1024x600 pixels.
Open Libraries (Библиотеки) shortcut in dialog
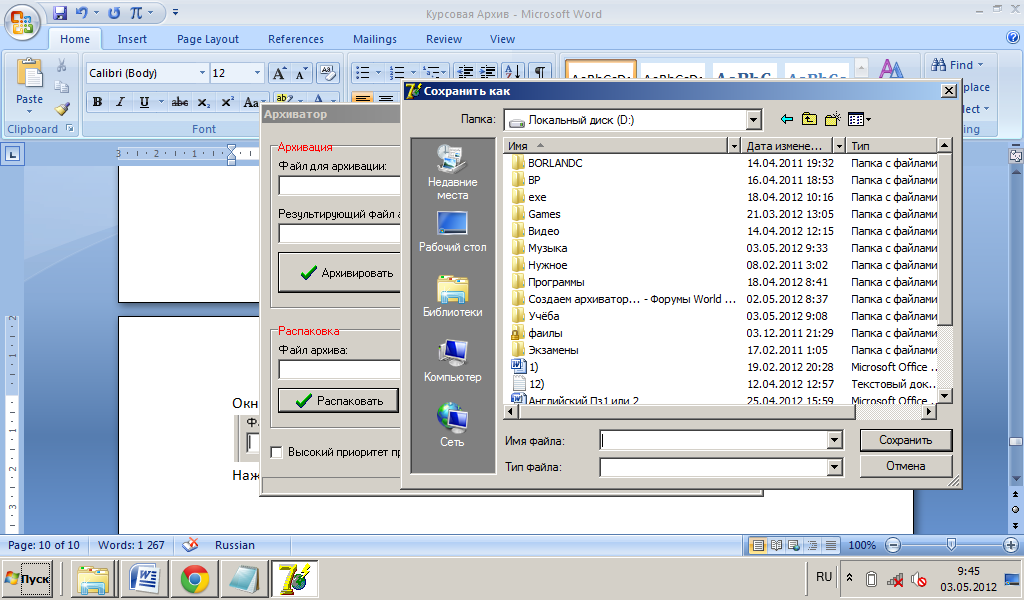453,296
